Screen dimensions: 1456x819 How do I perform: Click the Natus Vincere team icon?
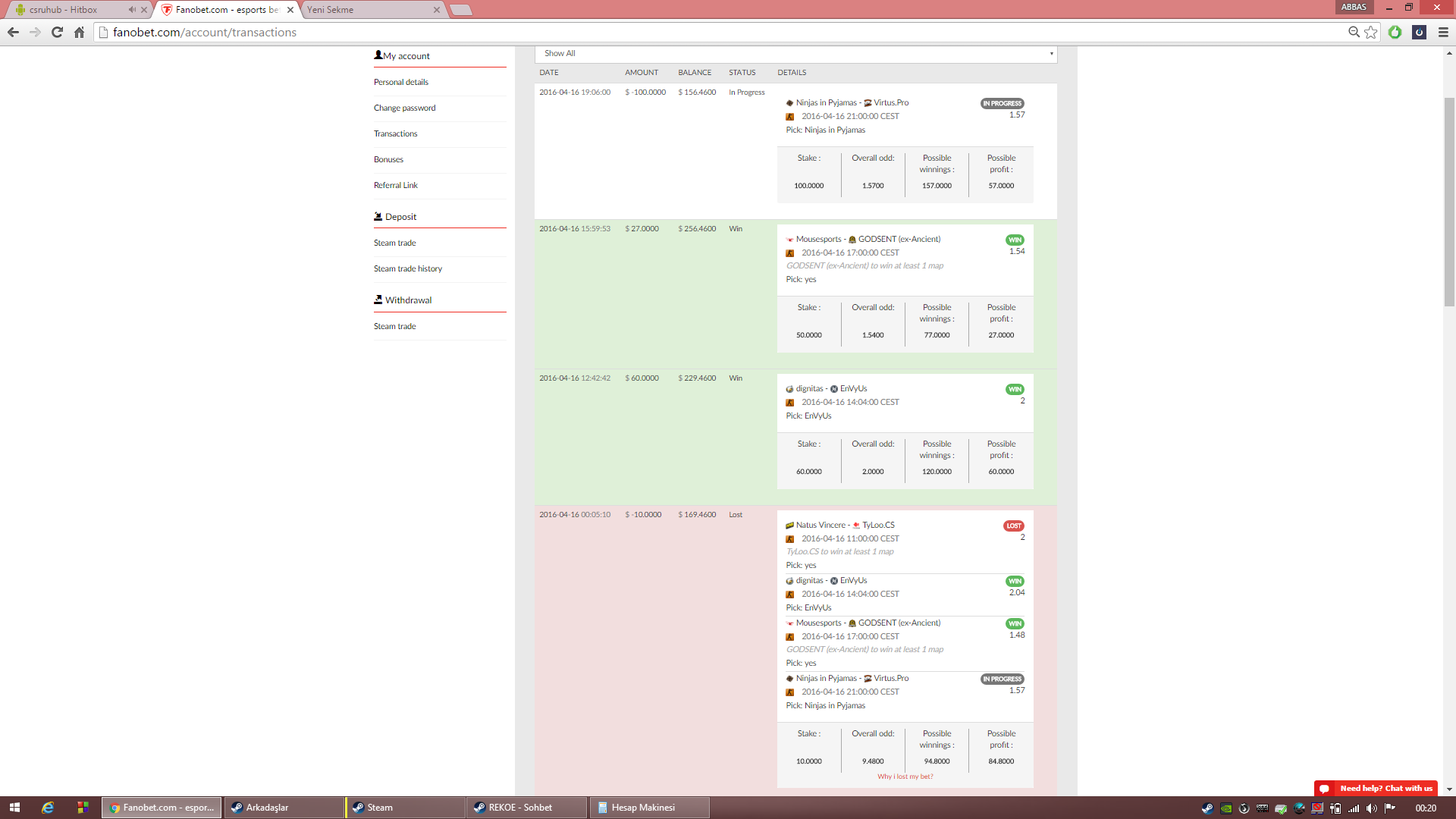pos(789,526)
